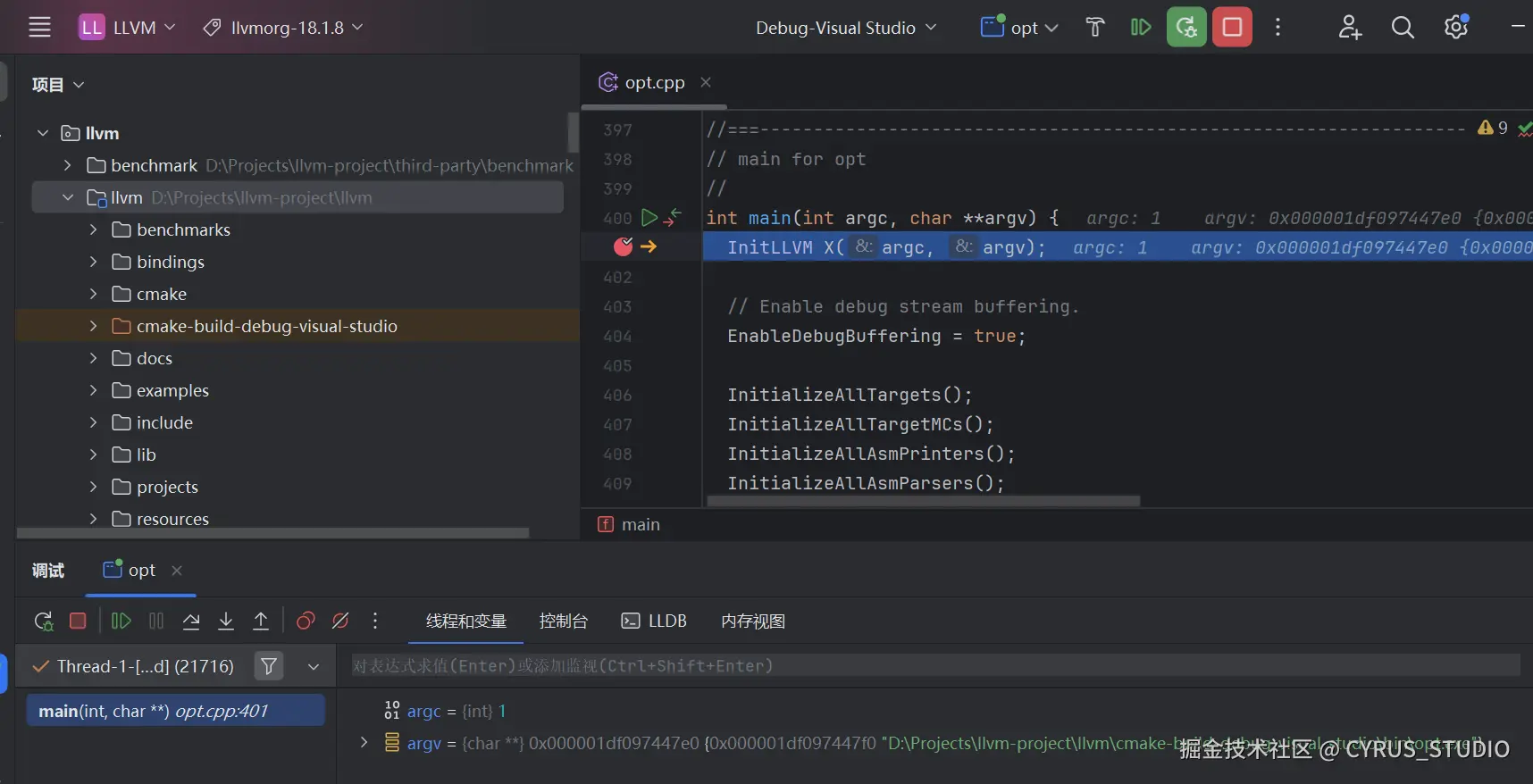Click the project tree horizontal scrollbar
Screen dimensions: 1533x784
coord(273,533)
